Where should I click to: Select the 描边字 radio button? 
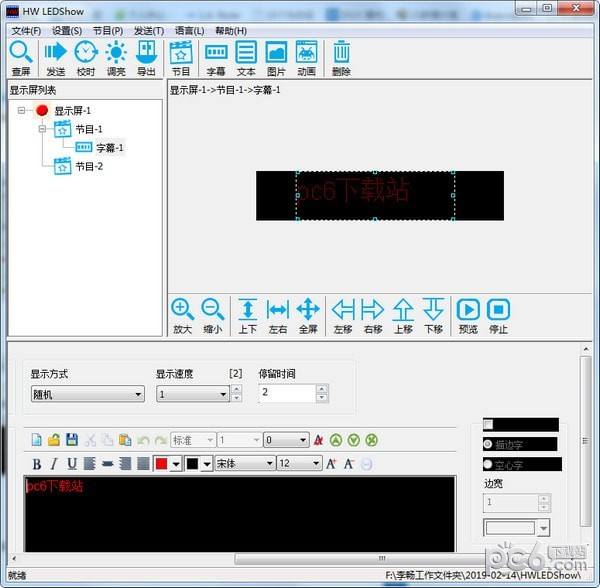coord(489,444)
